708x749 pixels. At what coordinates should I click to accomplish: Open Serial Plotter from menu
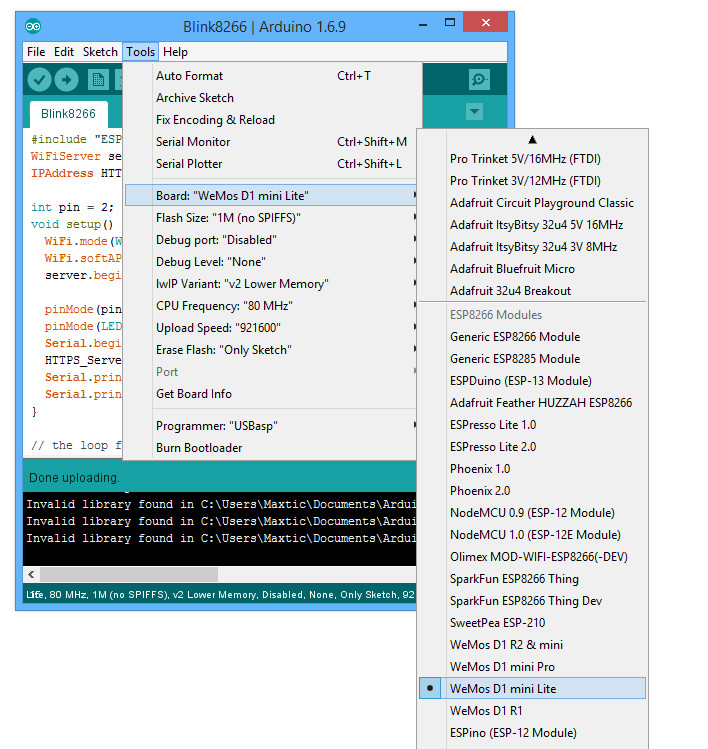point(270,164)
